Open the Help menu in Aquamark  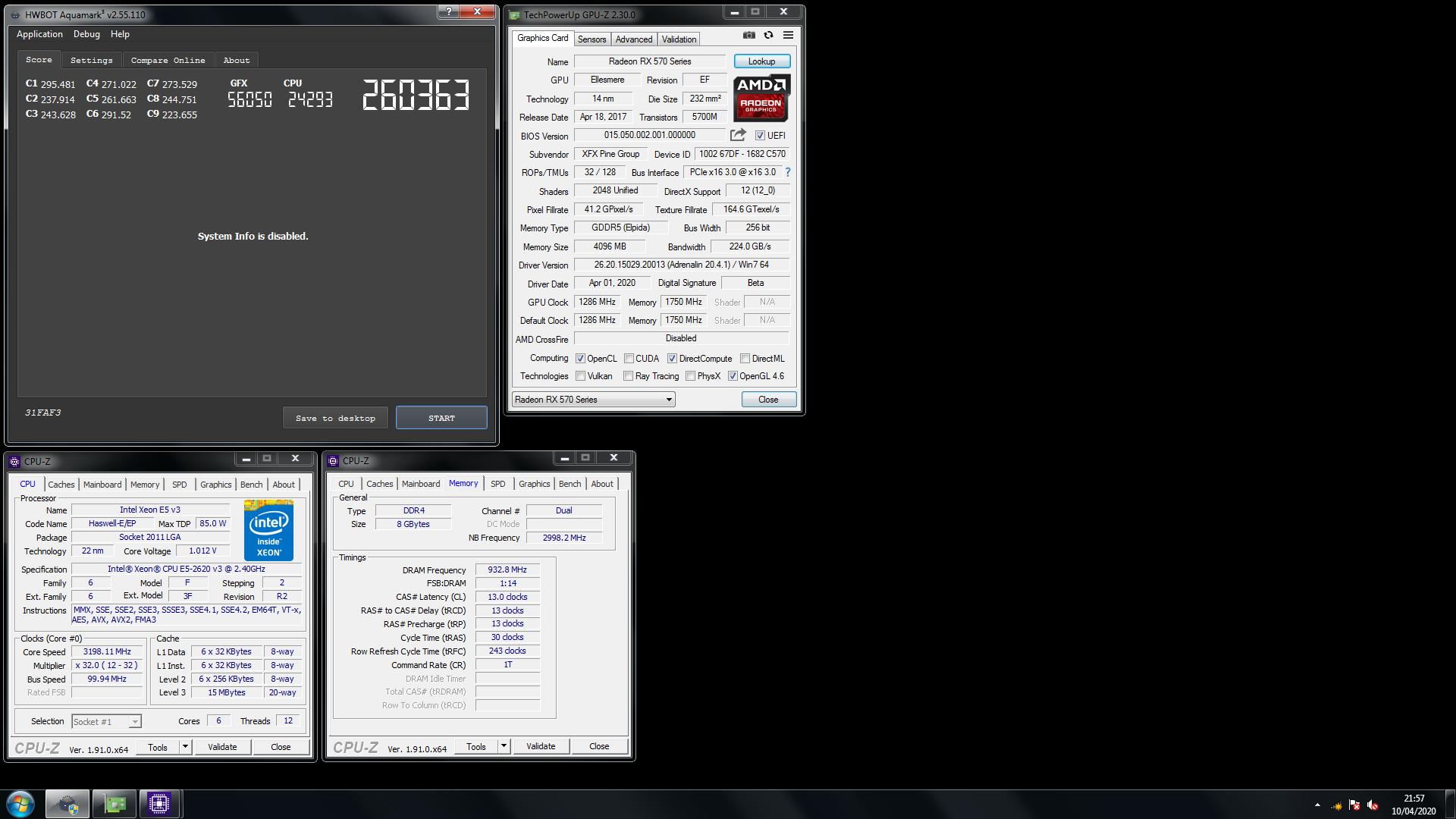120,34
